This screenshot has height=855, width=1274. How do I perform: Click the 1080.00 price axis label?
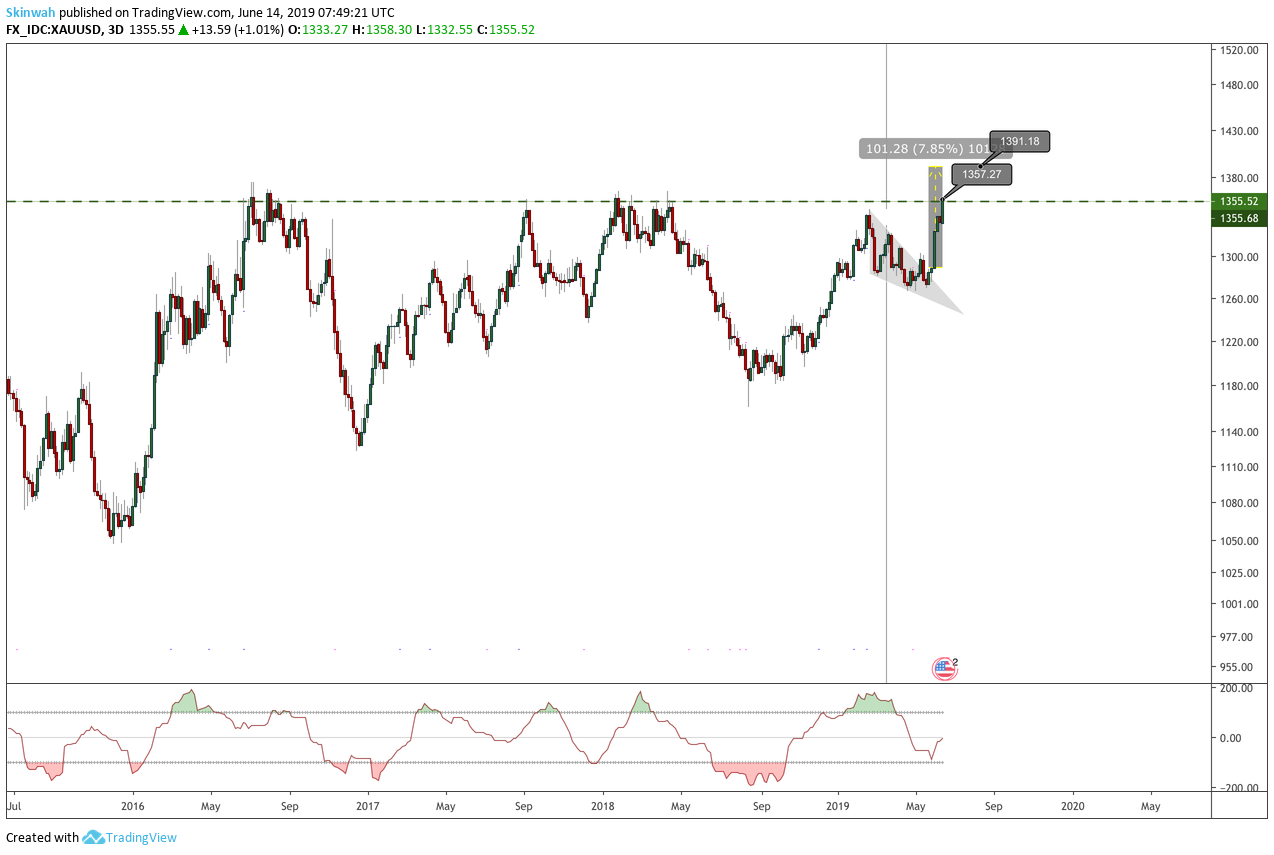click(x=1238, y=503)
